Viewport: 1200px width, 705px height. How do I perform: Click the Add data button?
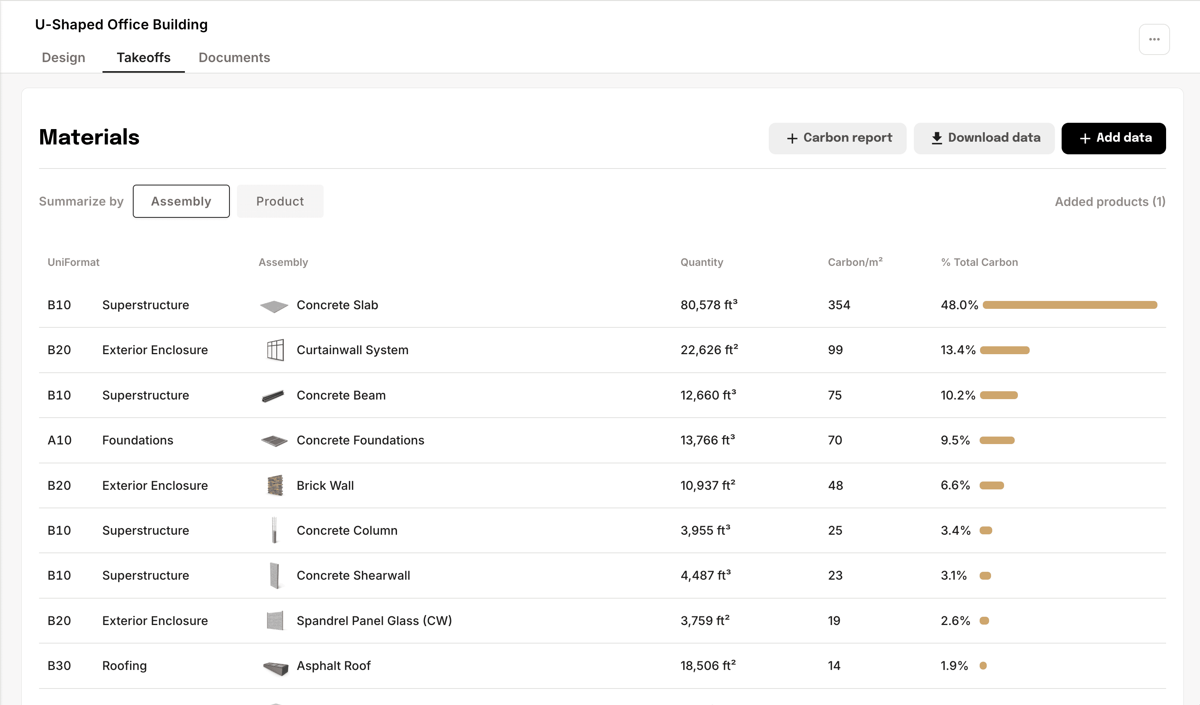(1114, 138)
